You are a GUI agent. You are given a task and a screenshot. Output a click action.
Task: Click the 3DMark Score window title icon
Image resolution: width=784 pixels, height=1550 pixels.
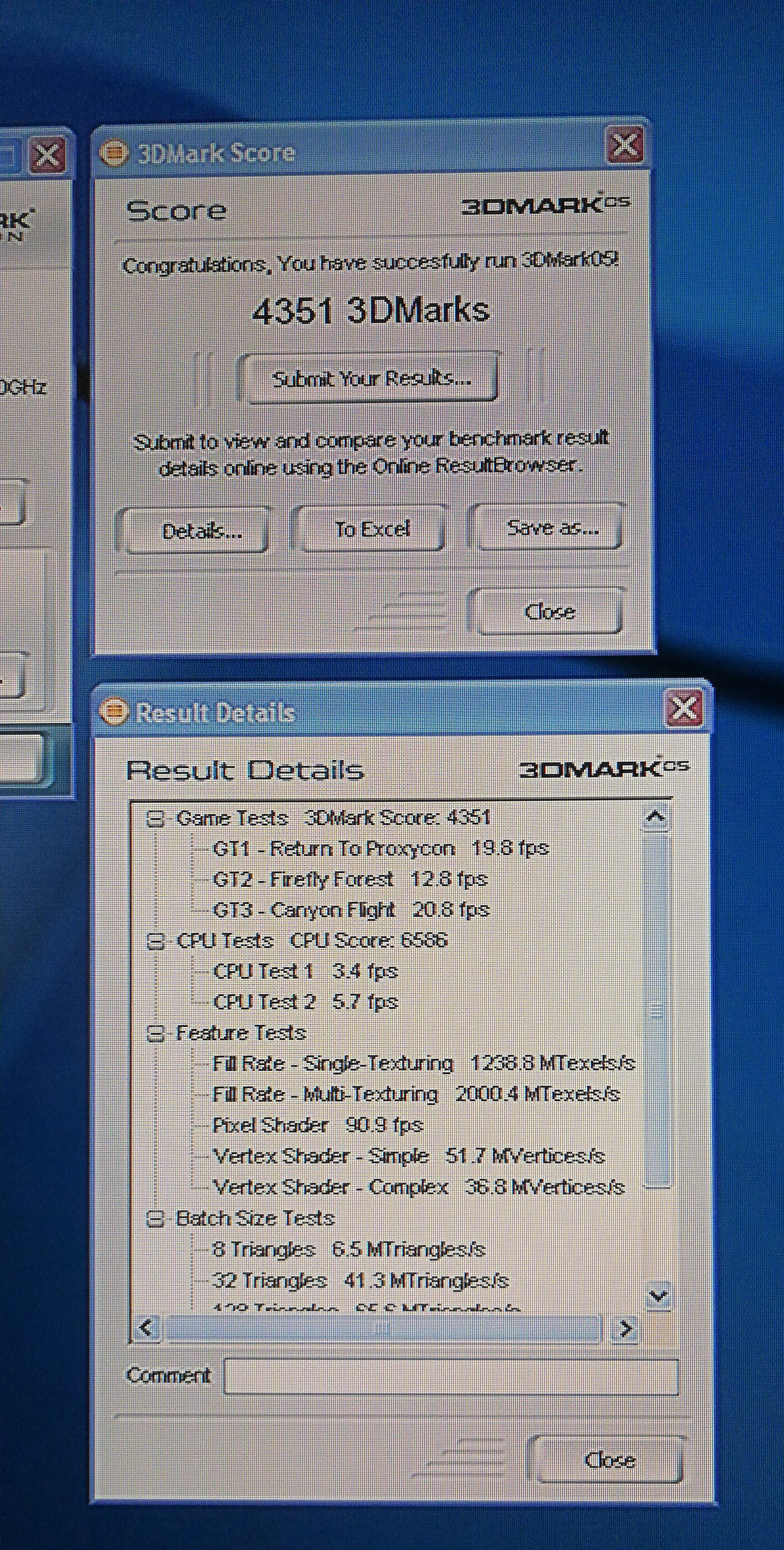(114, 152)
